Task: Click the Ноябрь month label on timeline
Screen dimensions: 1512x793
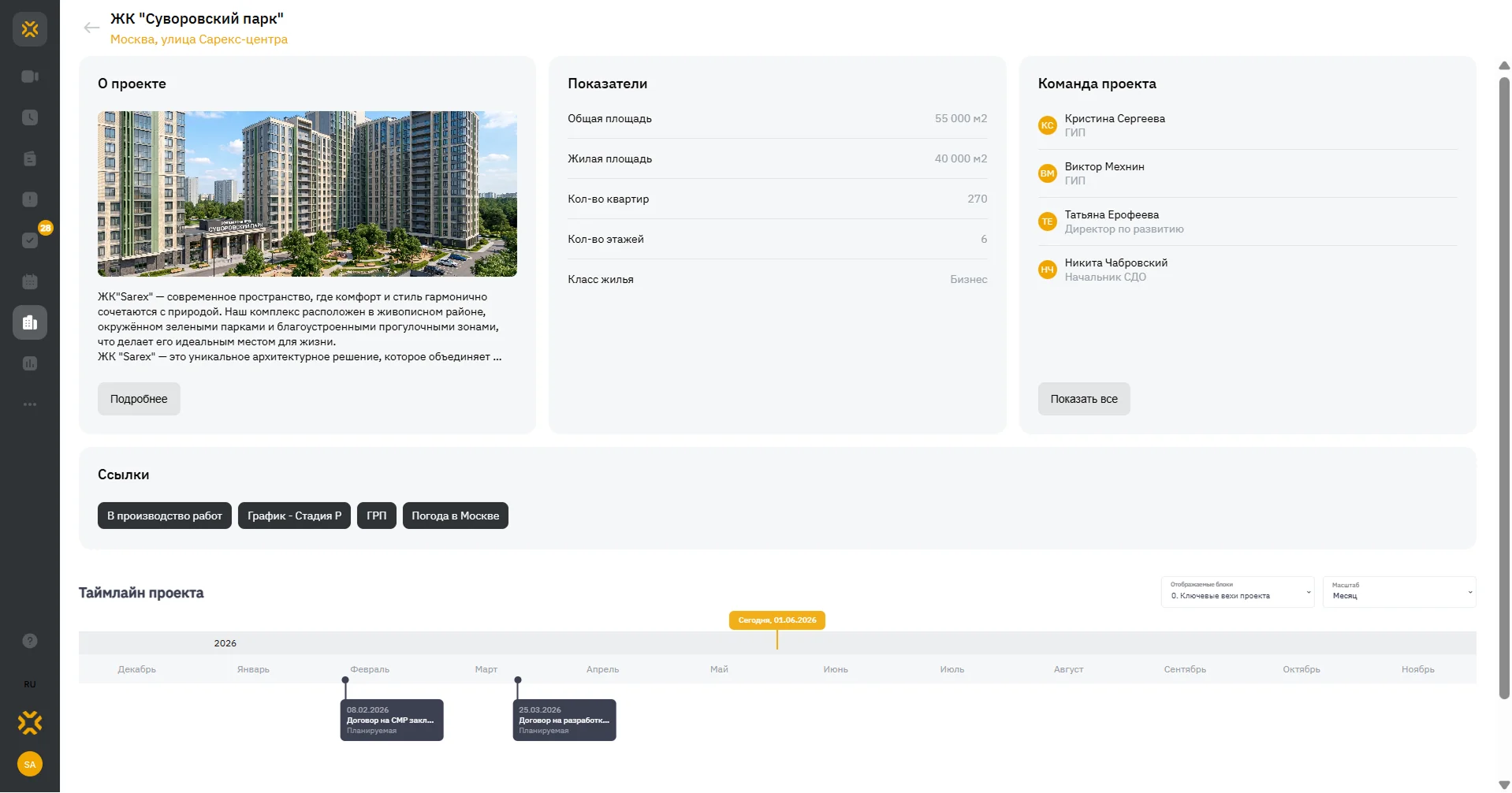Action: tap(1418, 669)
